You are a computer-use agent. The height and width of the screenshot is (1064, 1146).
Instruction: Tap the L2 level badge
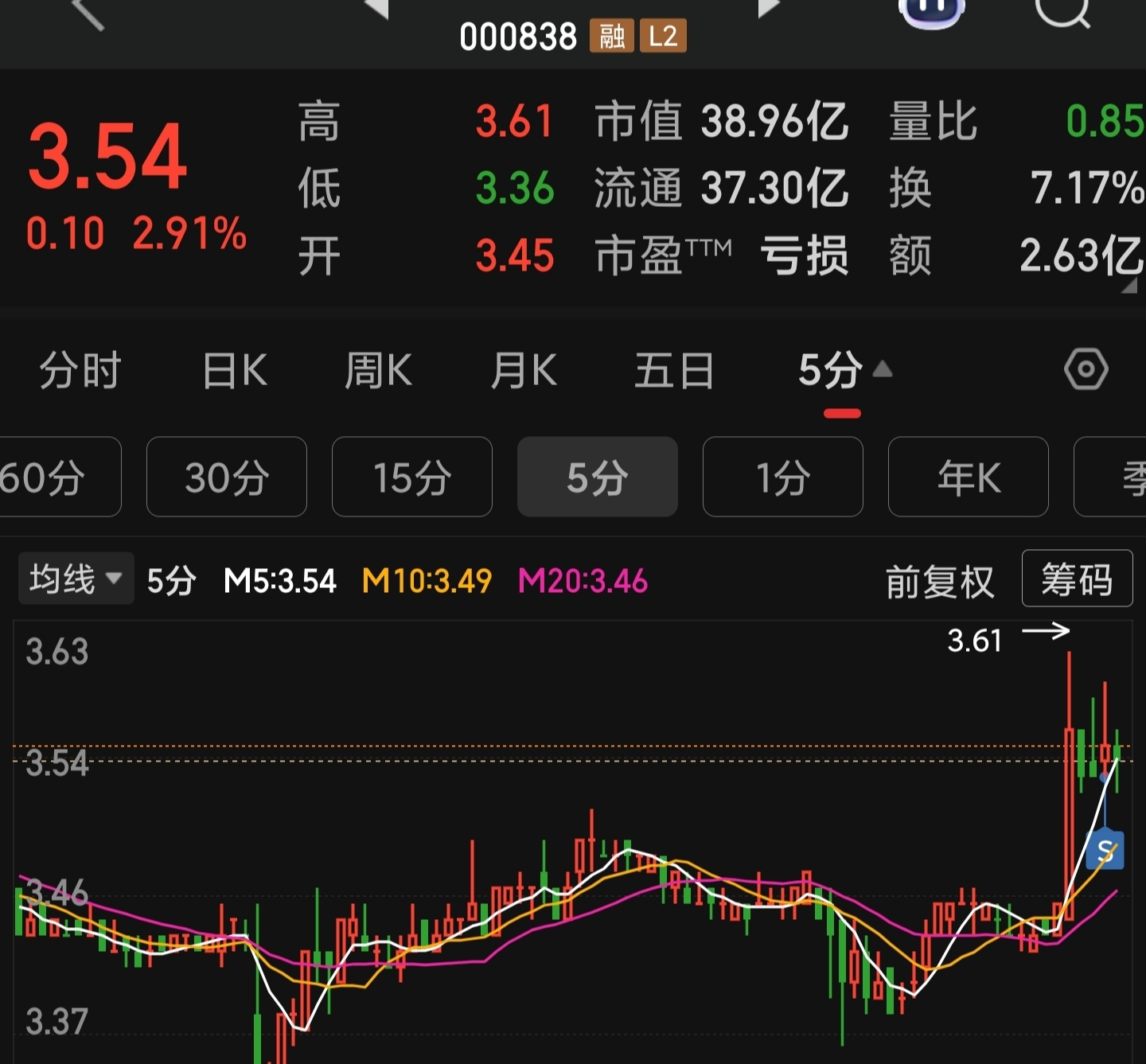point(663,37)
